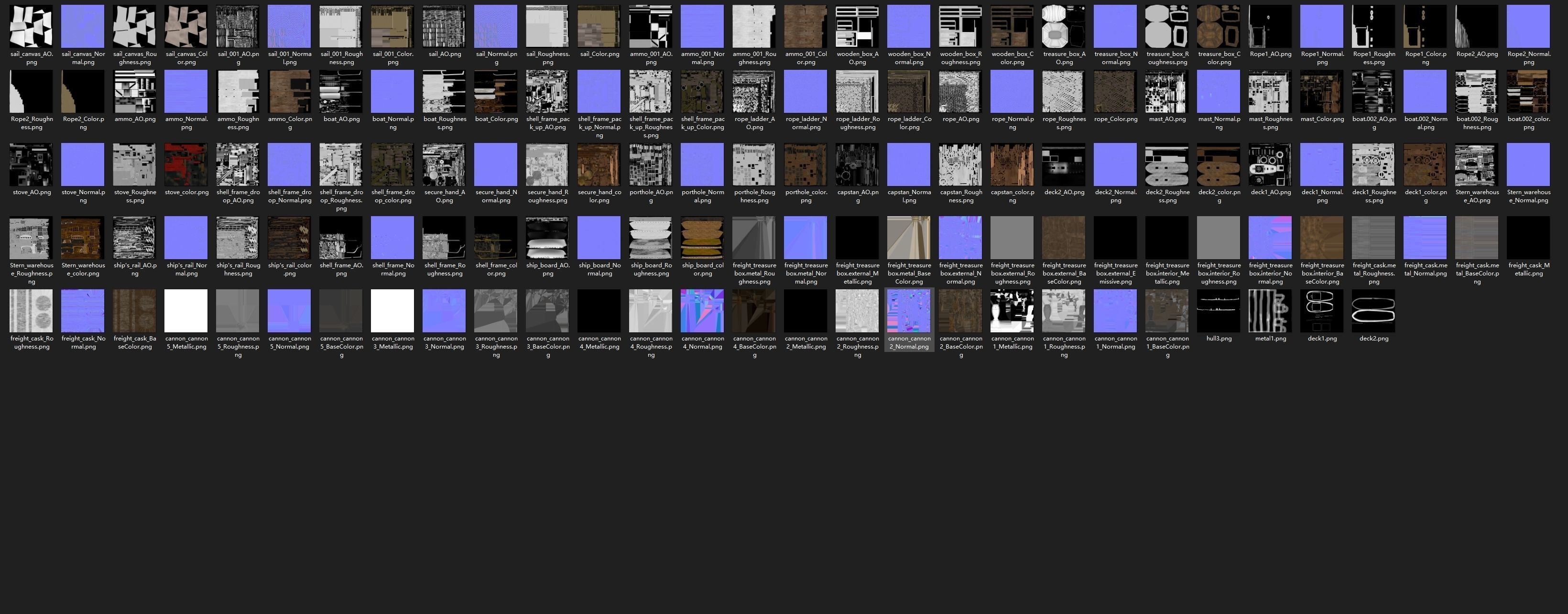This screenshot has height=614, width=1568.
Task: Select the white cannon_cannon5_Metallic.png thumbnail
Action: 186,311
